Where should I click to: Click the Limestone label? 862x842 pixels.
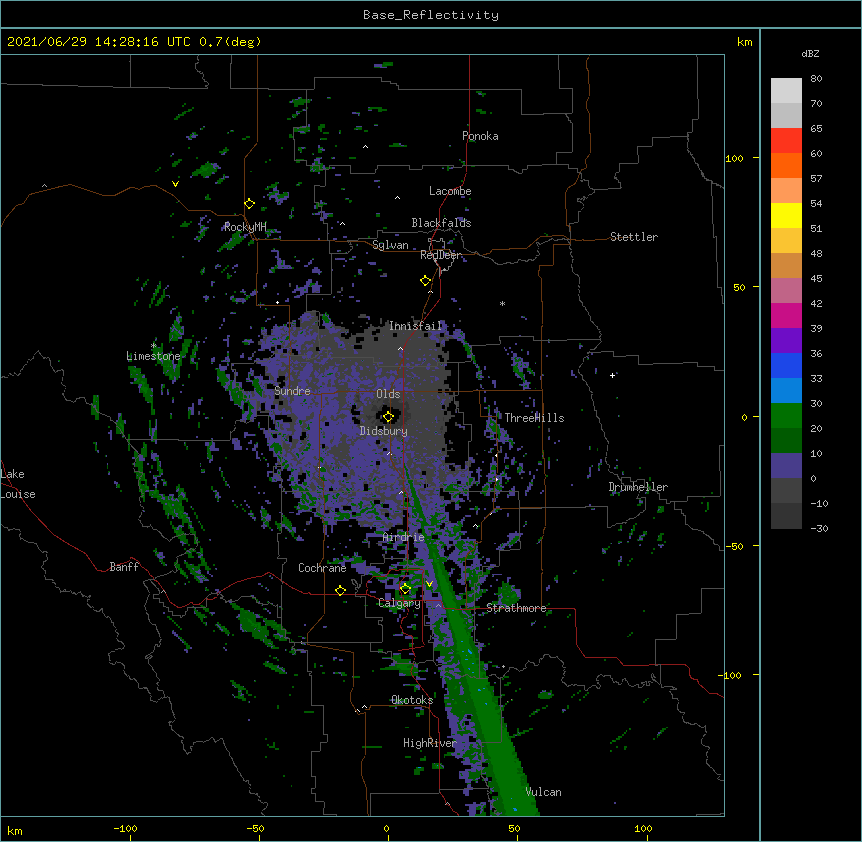pos(153,356)
